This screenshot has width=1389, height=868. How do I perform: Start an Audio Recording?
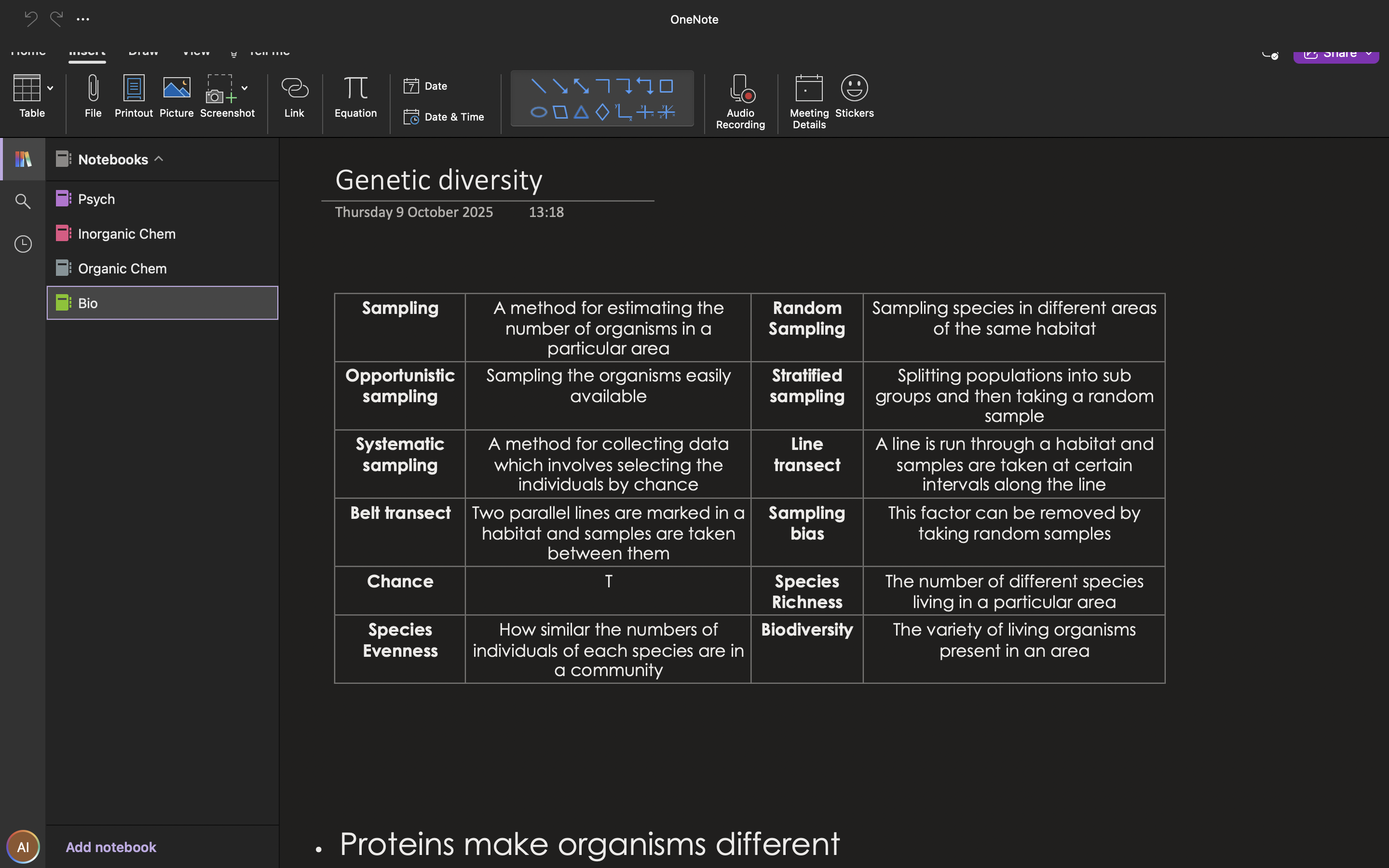[x=740, y=101]
